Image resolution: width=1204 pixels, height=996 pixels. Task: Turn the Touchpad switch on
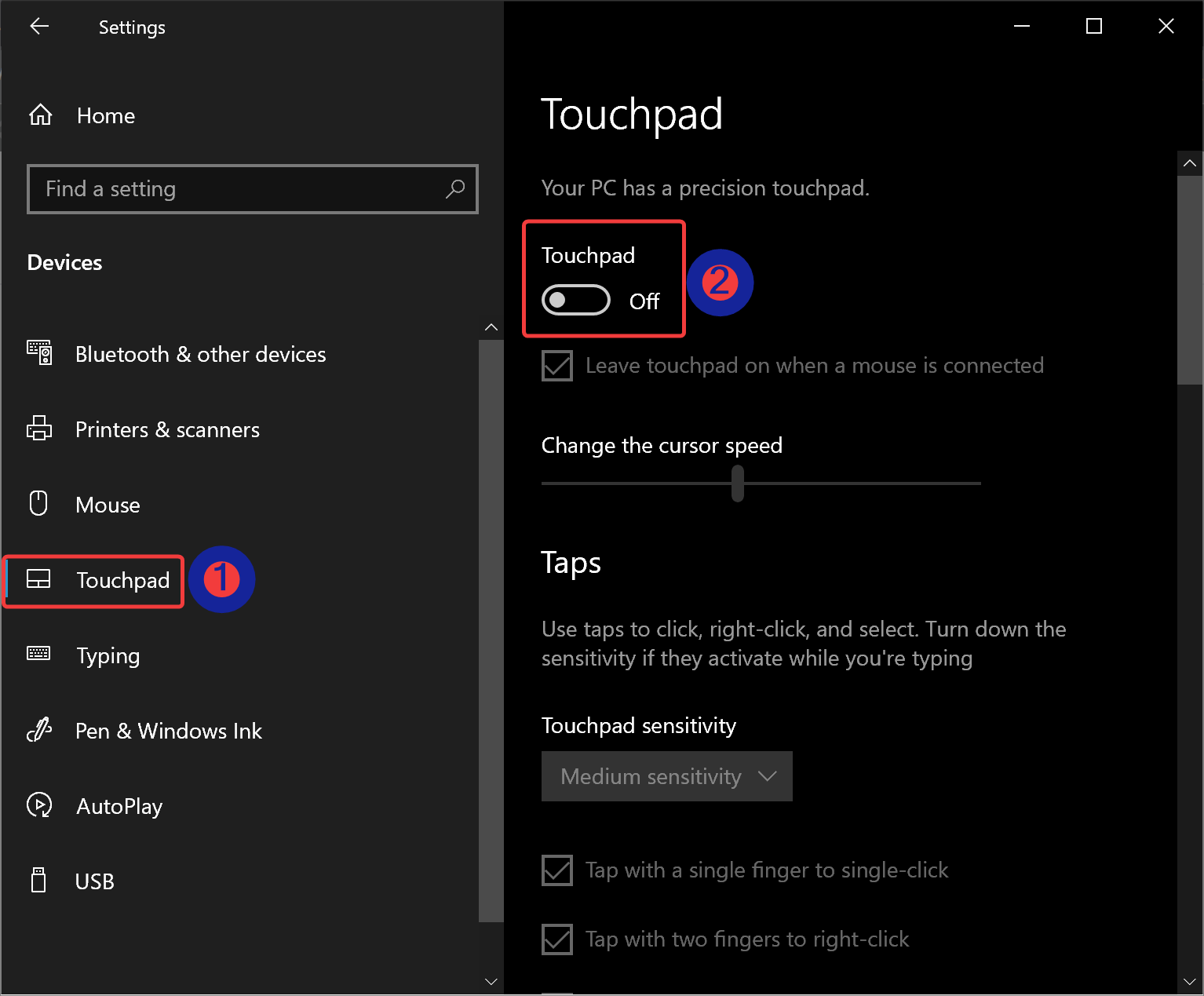tap(576, 300)
